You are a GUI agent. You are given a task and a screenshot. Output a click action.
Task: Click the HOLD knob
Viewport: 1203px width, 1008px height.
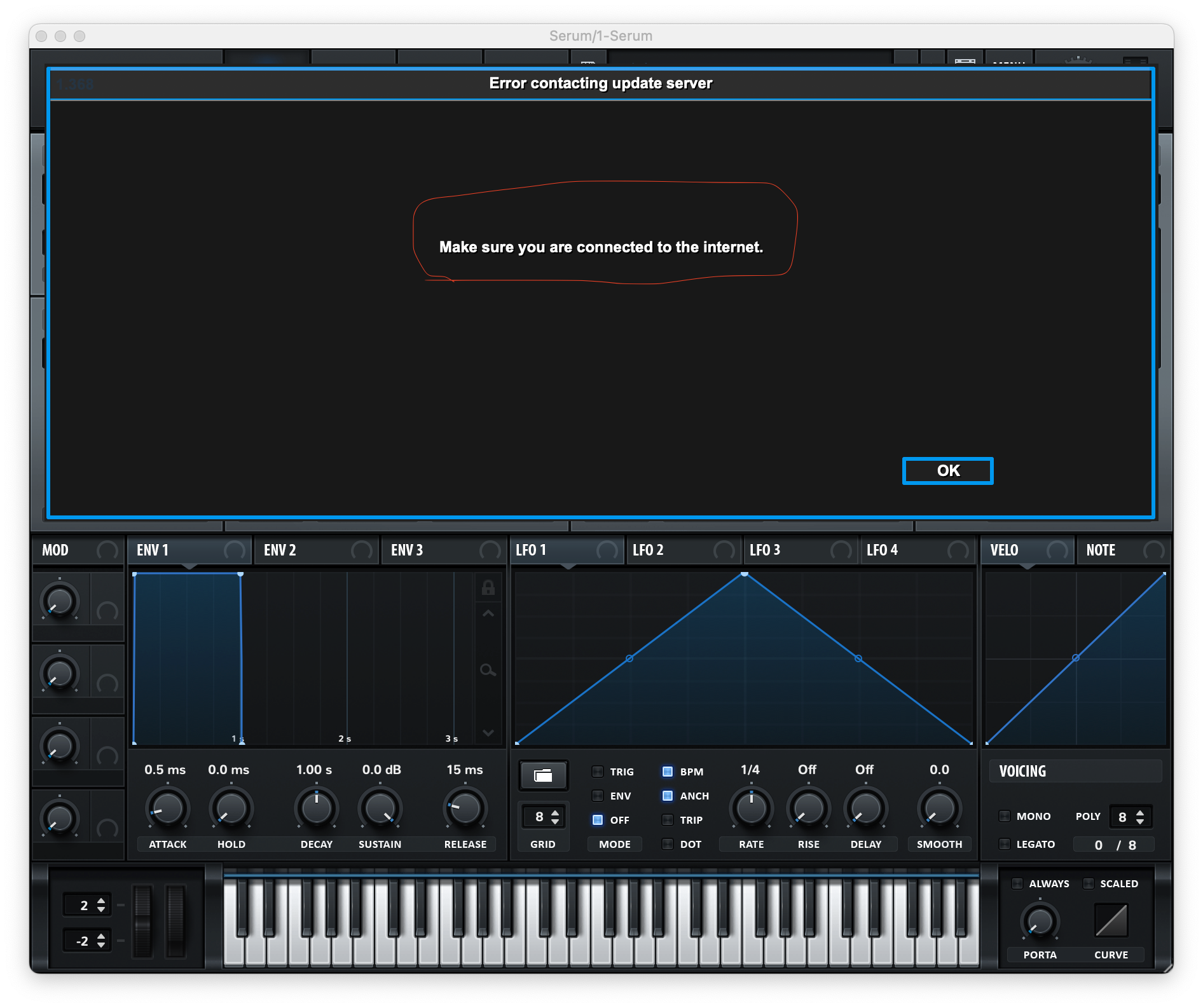pyautogui.click(x=231, y=808)
